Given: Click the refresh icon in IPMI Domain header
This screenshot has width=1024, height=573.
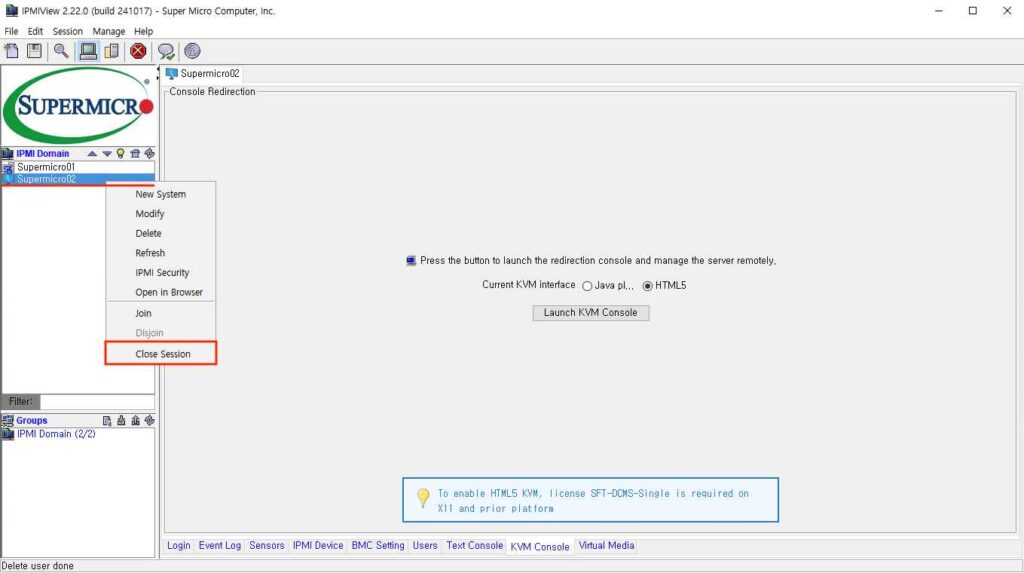Looking at the screenshot, I should (x=150, y=154).
